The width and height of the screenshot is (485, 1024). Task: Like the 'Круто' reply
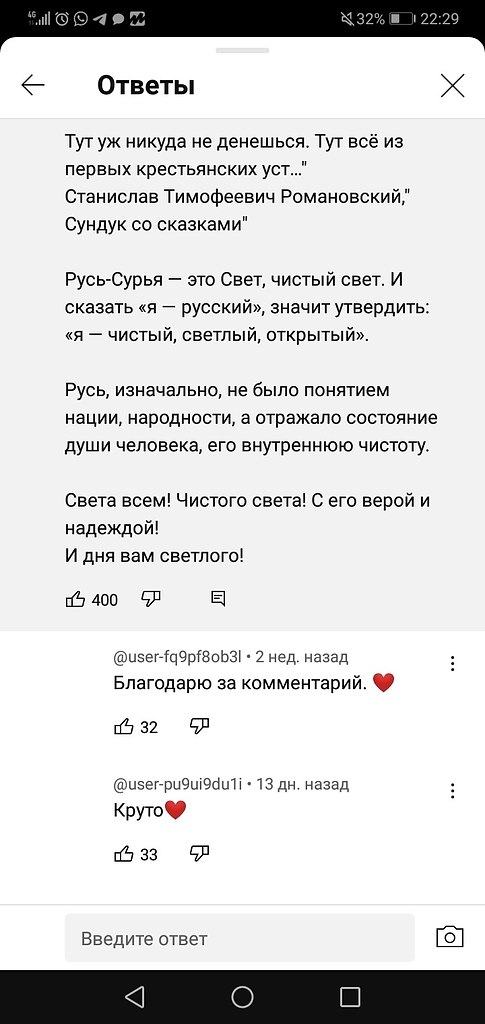tap(124, 853)
